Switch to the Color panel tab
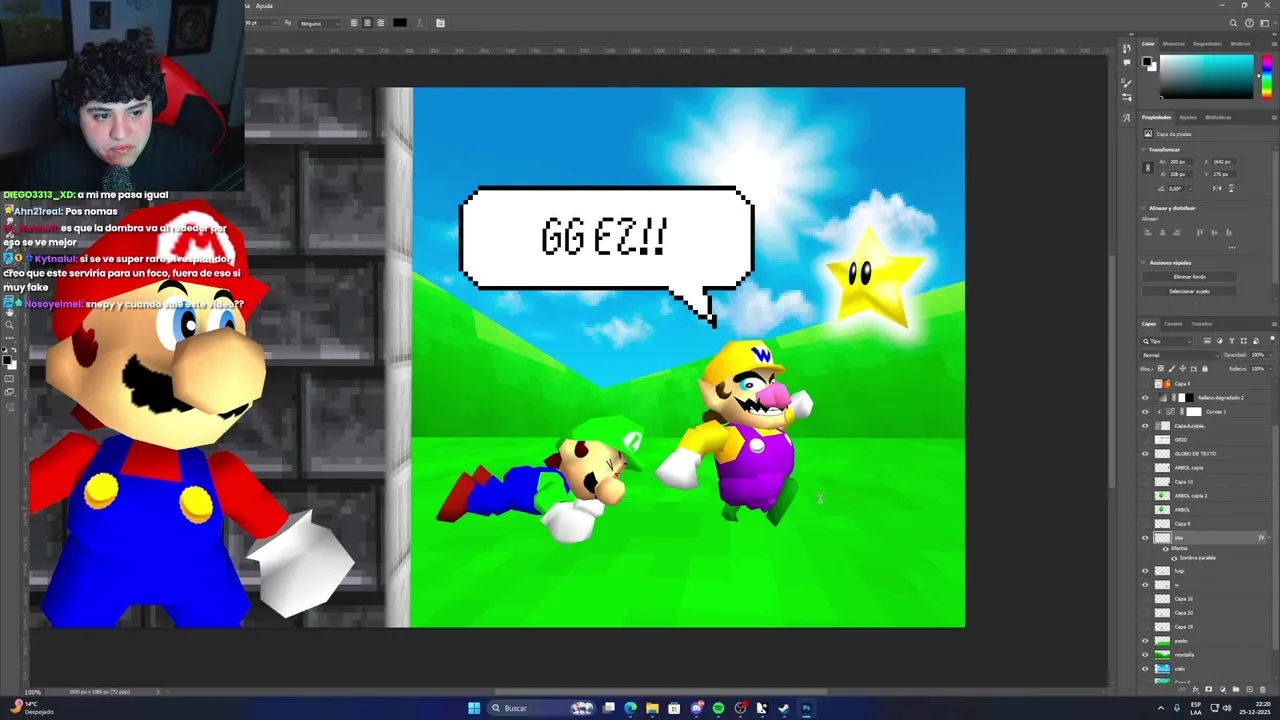1280x720 pixels. [x=1148, y=44]
